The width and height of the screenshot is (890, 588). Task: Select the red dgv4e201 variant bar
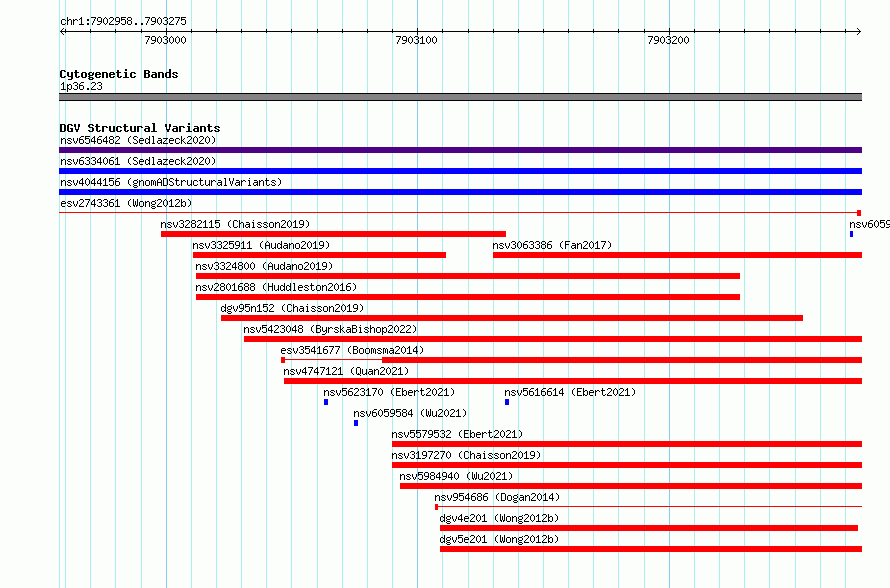(649, 528)
